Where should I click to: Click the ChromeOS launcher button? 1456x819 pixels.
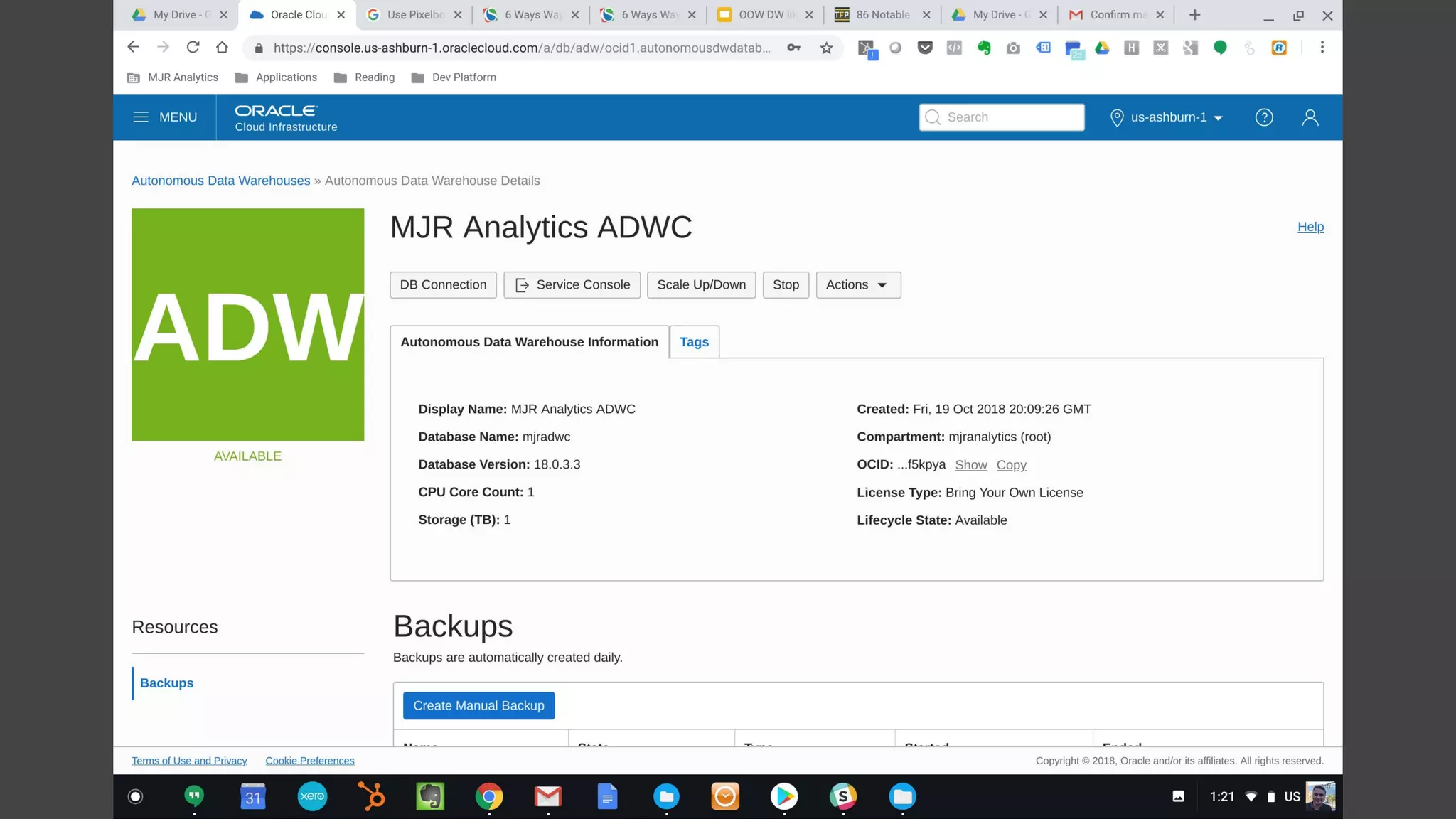tap(135, 796)
